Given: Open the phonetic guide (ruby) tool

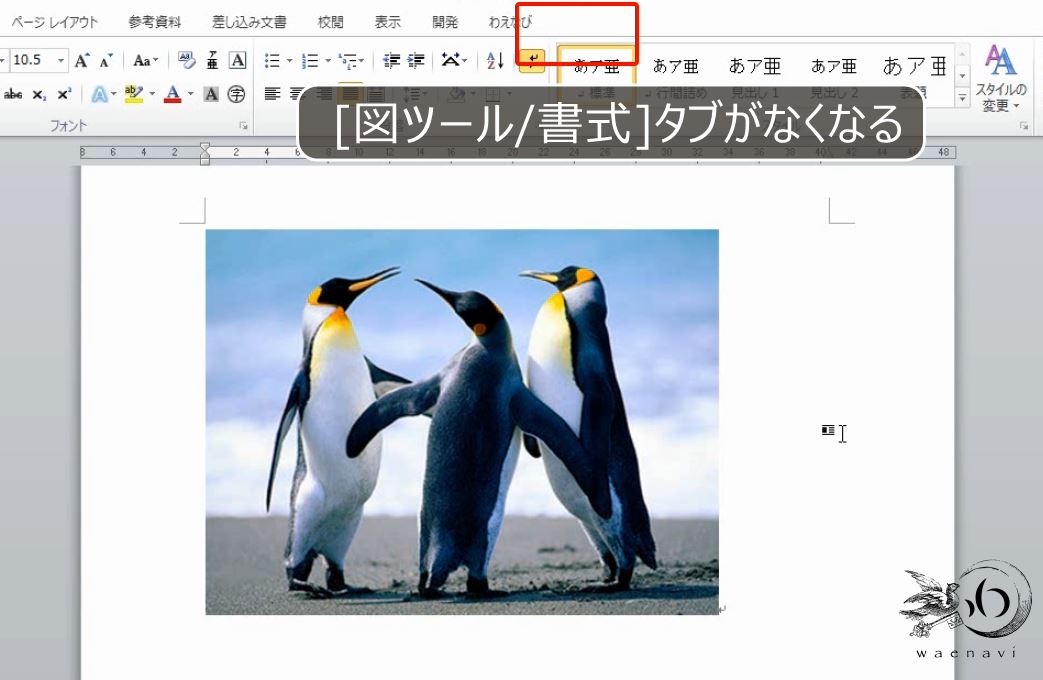Looking at the screenshot, I should (x=212, y=61).
